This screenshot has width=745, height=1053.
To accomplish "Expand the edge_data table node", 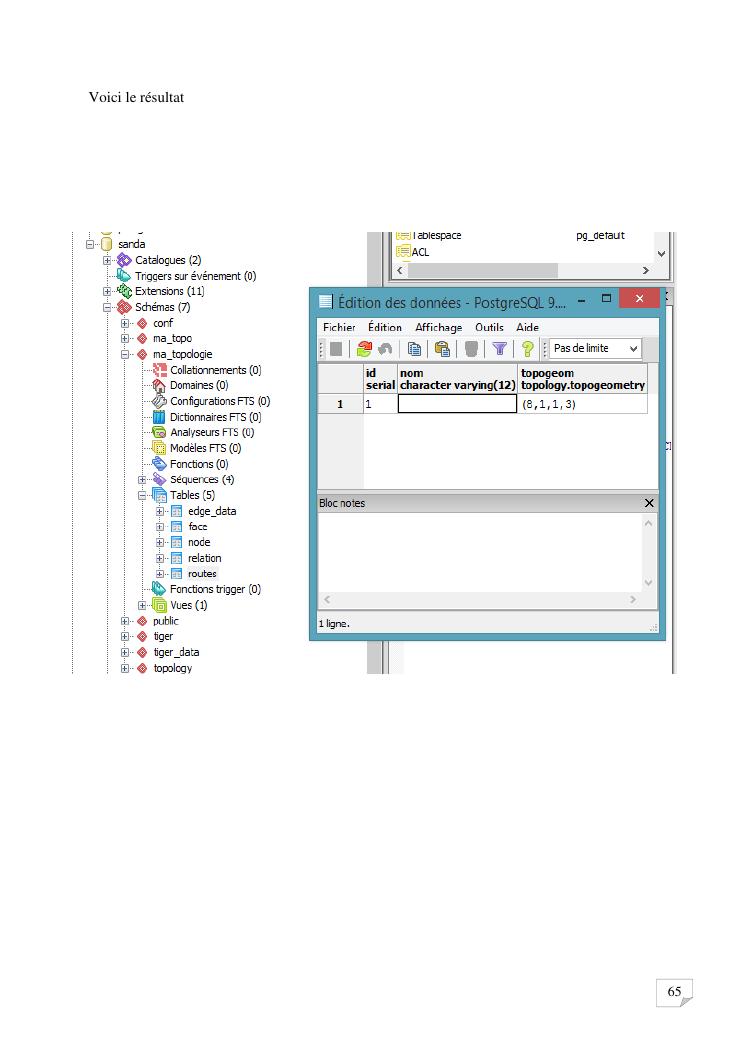I will click(161, 511).
